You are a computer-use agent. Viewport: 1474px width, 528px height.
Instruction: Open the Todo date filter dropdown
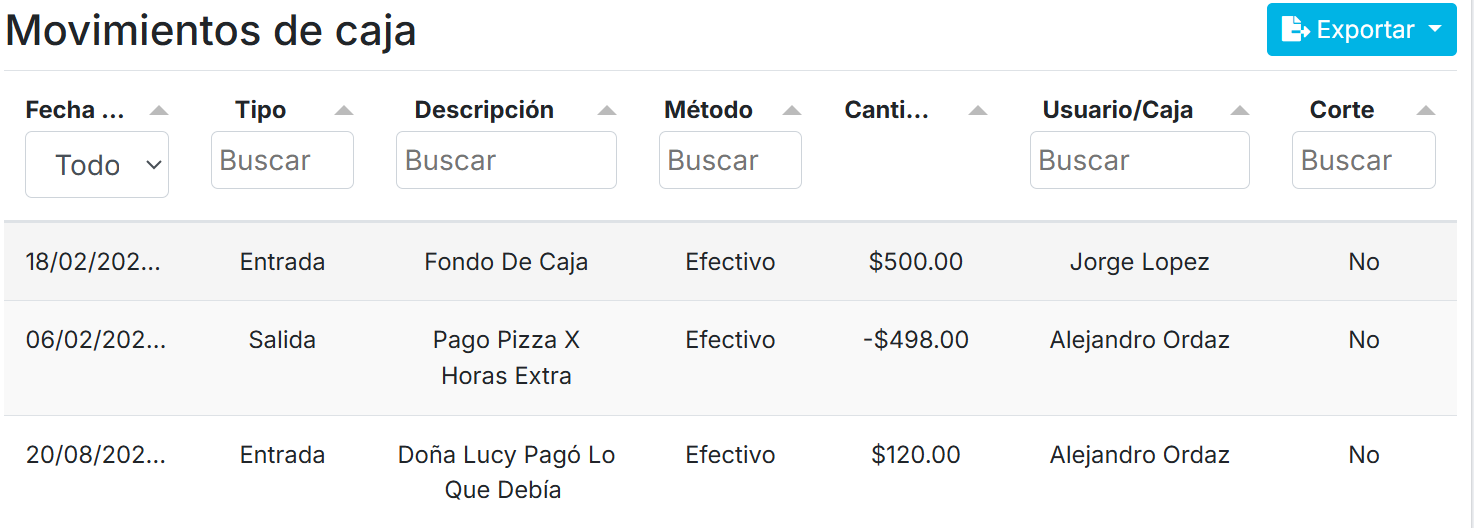97,165
